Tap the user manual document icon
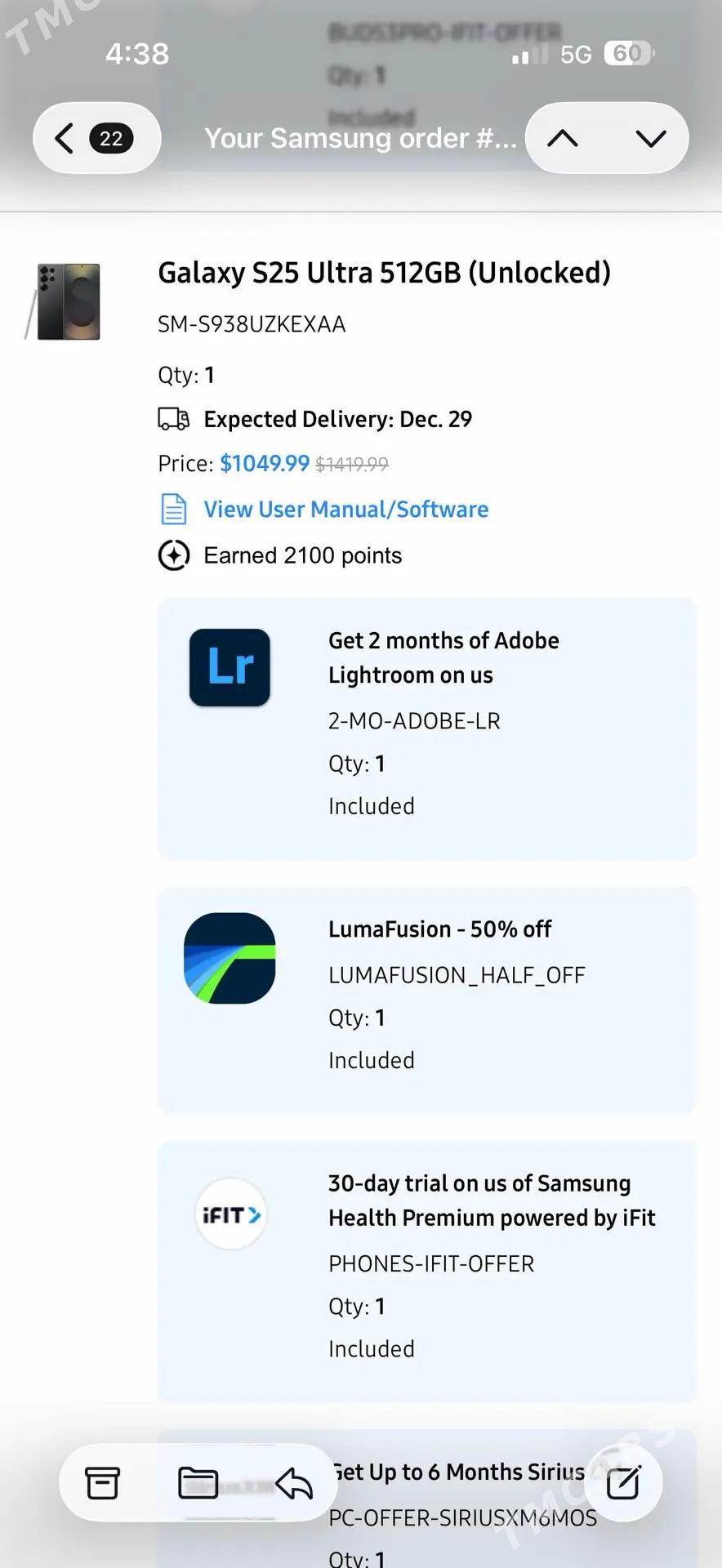Viewport: 722px width, 1568px height. coord(173,510)
